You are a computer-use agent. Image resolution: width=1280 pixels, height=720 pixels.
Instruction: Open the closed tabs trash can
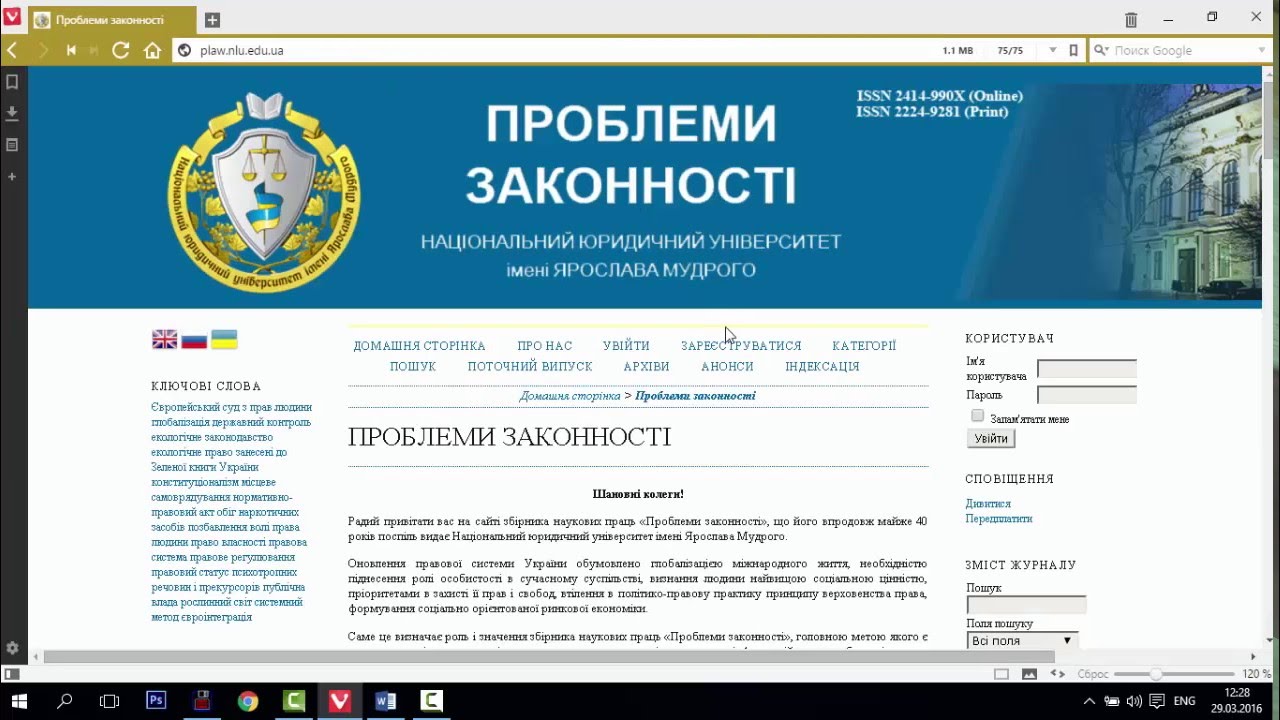pyautogui.click(x=1131, y=19)
